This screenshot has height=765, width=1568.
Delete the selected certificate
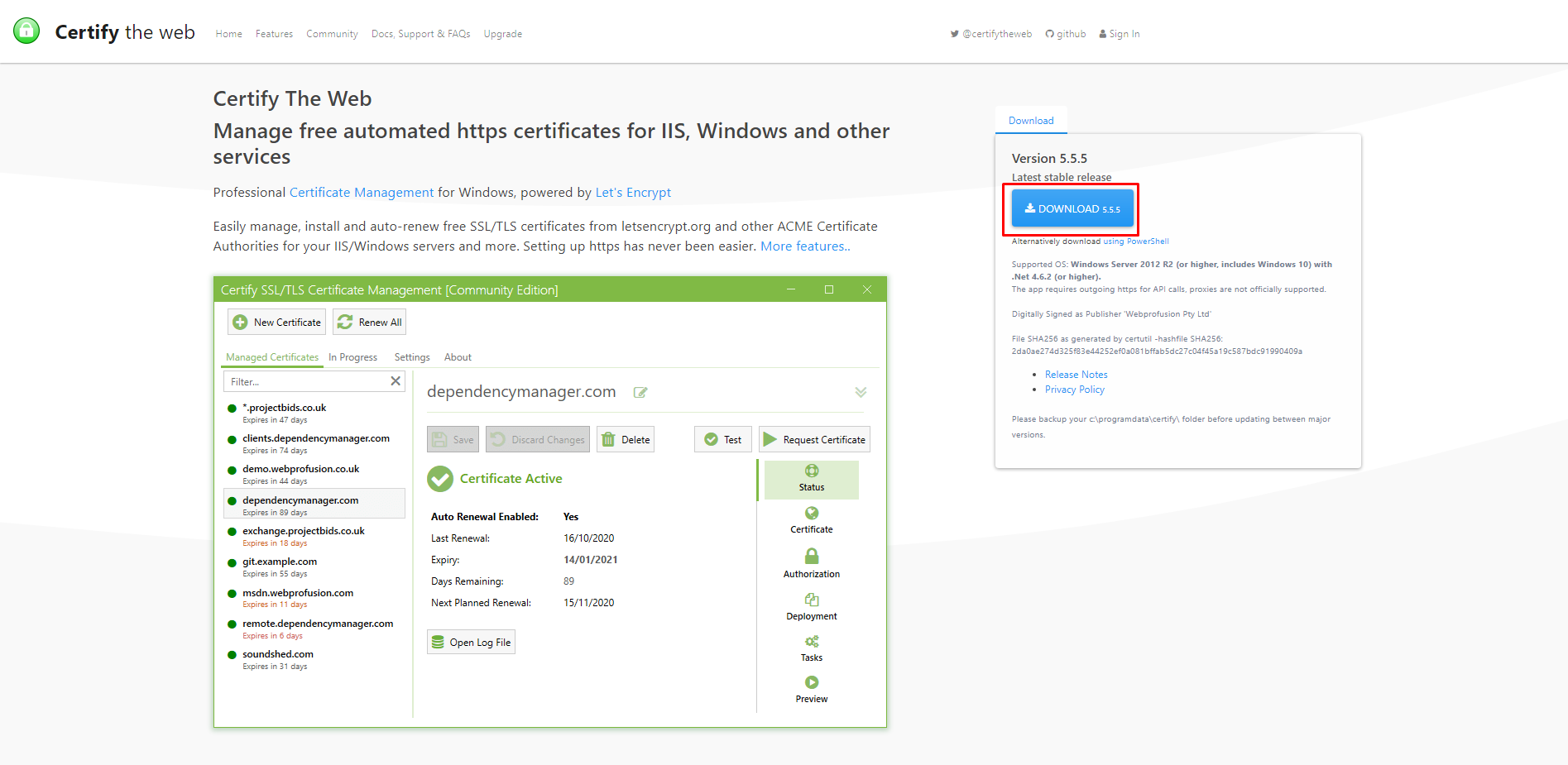(625, 439)
